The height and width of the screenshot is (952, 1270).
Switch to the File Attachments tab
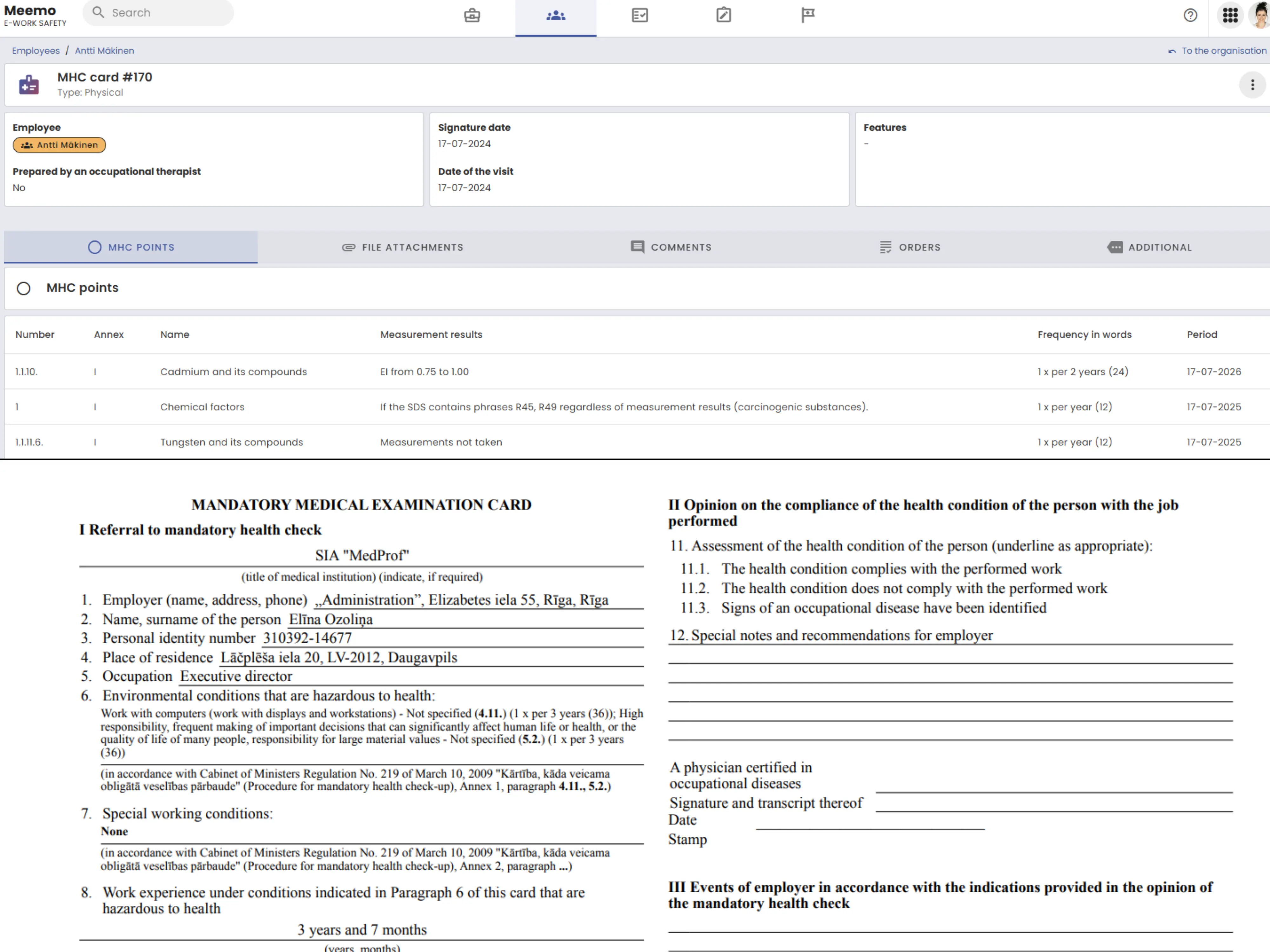pyautogui.click(x=403, y=247)
